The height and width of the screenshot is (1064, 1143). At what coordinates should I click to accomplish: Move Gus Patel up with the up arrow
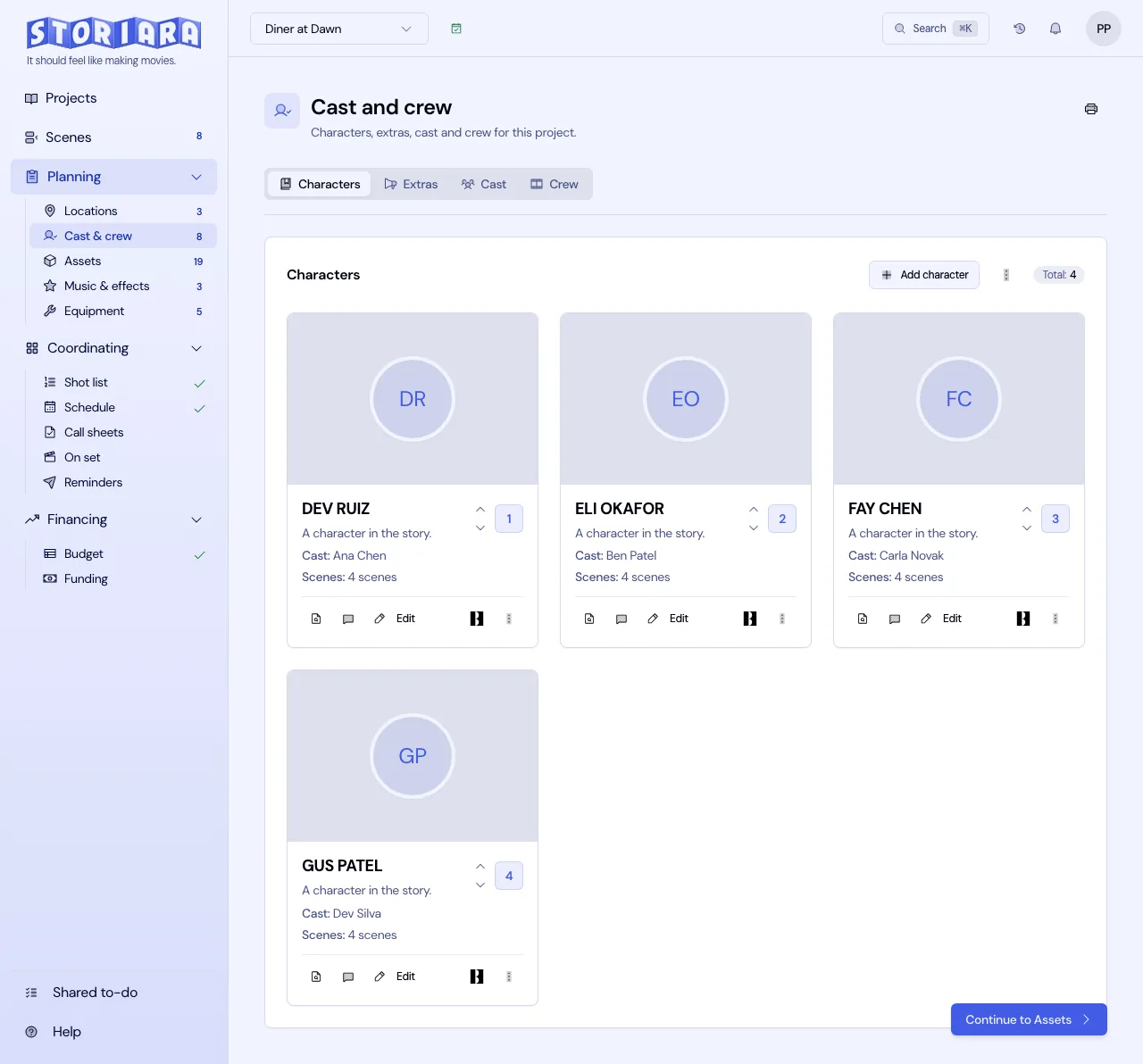point(480,867)
